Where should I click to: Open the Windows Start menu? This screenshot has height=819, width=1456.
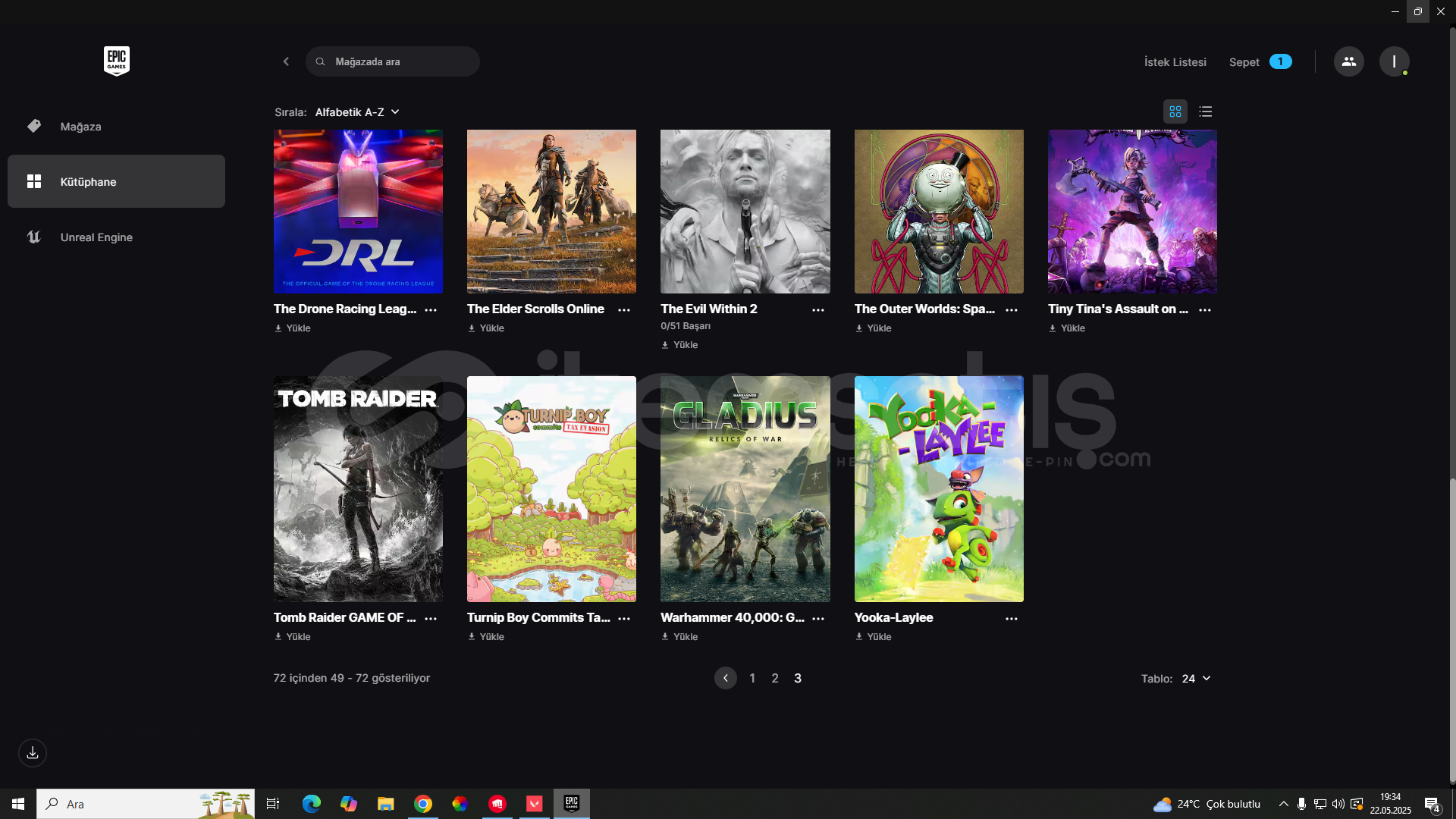coord(18,804)
